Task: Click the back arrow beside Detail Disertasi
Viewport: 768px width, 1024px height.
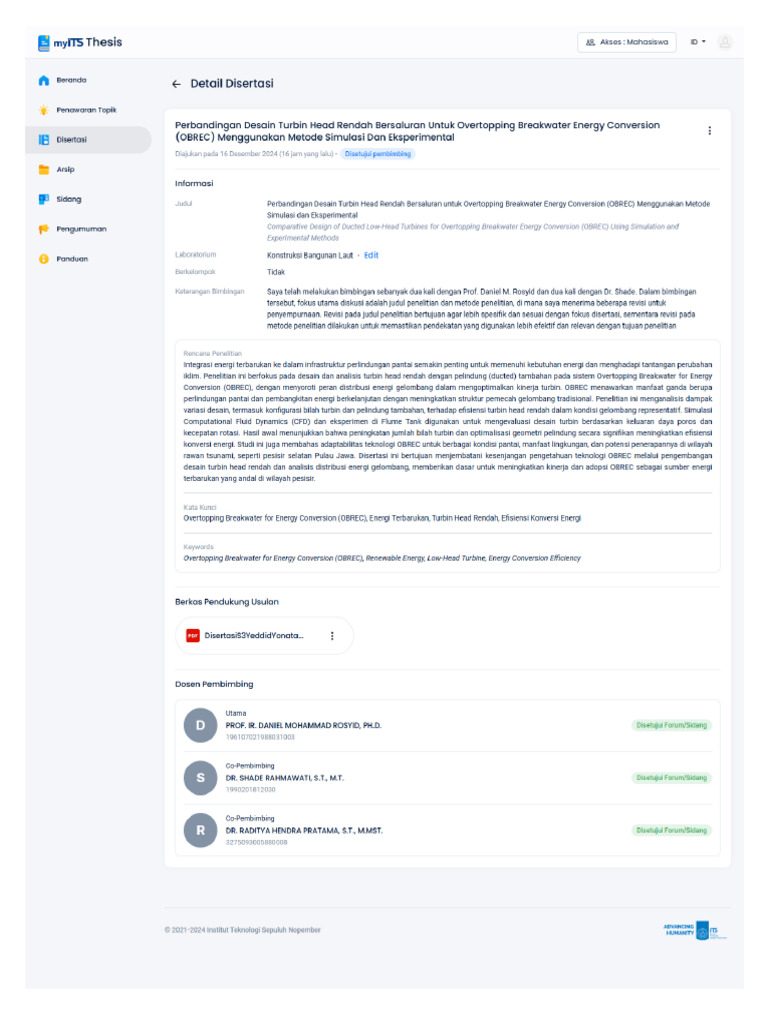Action: coord(176,84)
